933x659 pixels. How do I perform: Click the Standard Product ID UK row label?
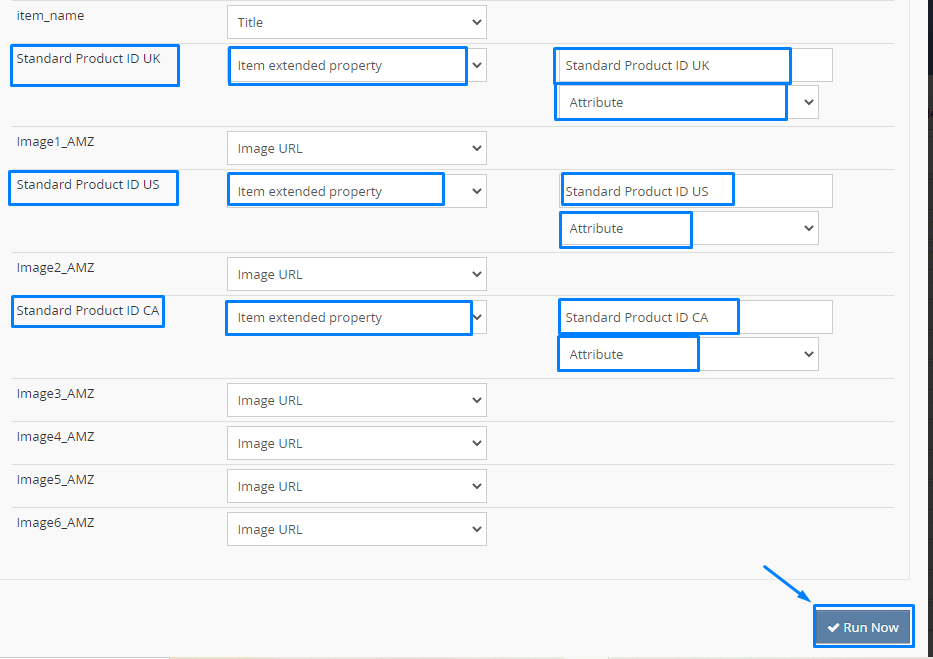[88, 58]
